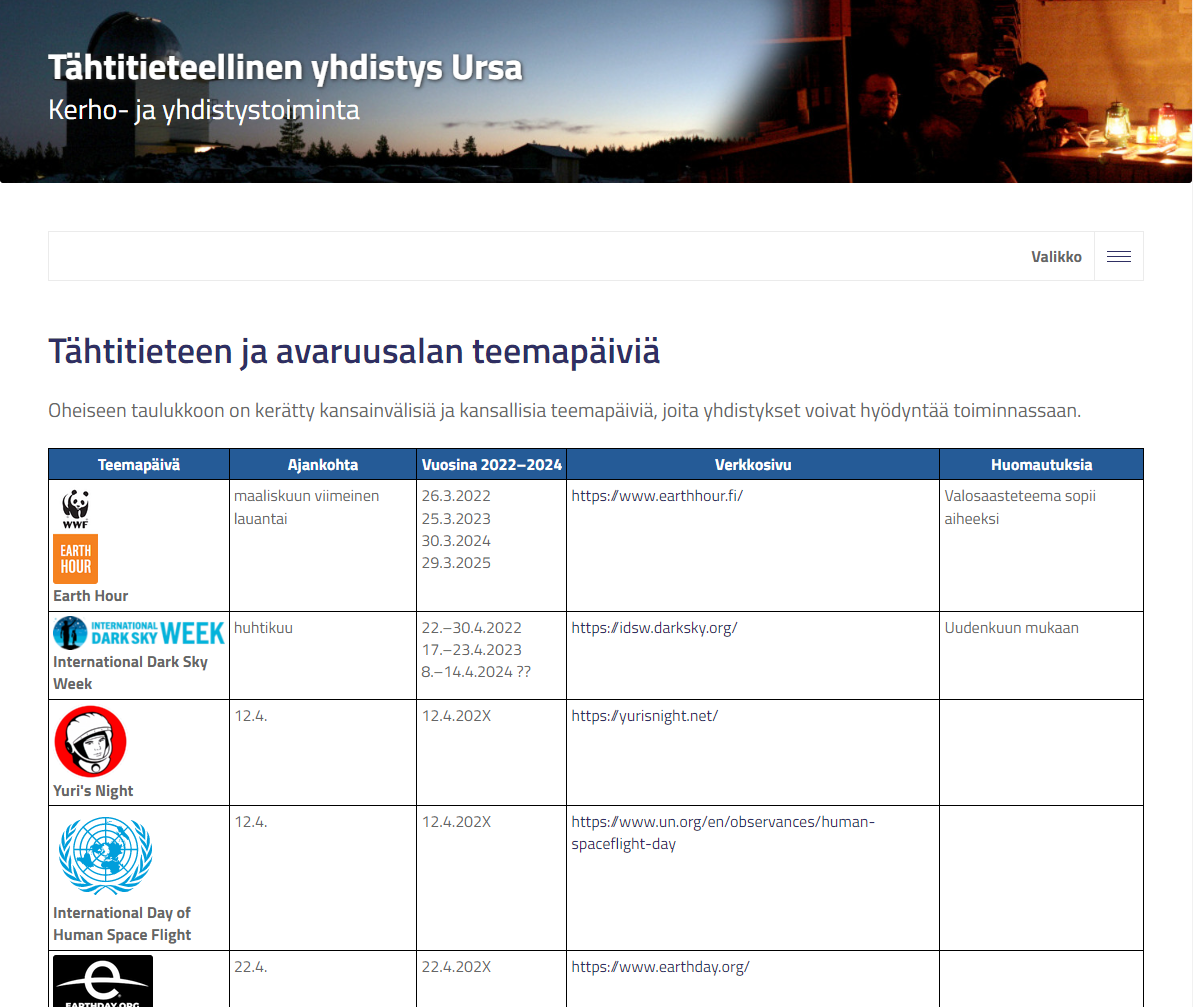Expand the Valikko menu label
This screenshot has width=1193, height=1007.
tap(1056, 257)
